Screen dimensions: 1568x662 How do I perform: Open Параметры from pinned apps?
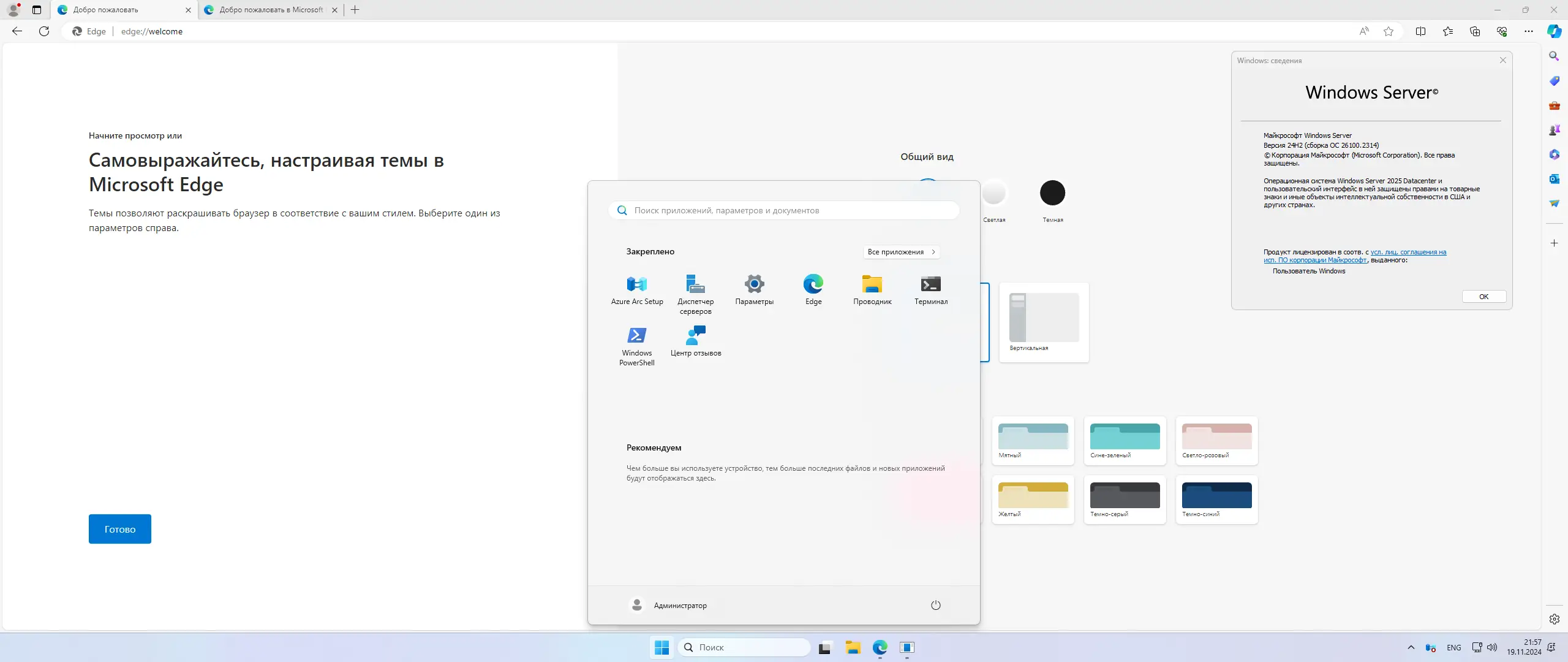(x=754, y=288)
